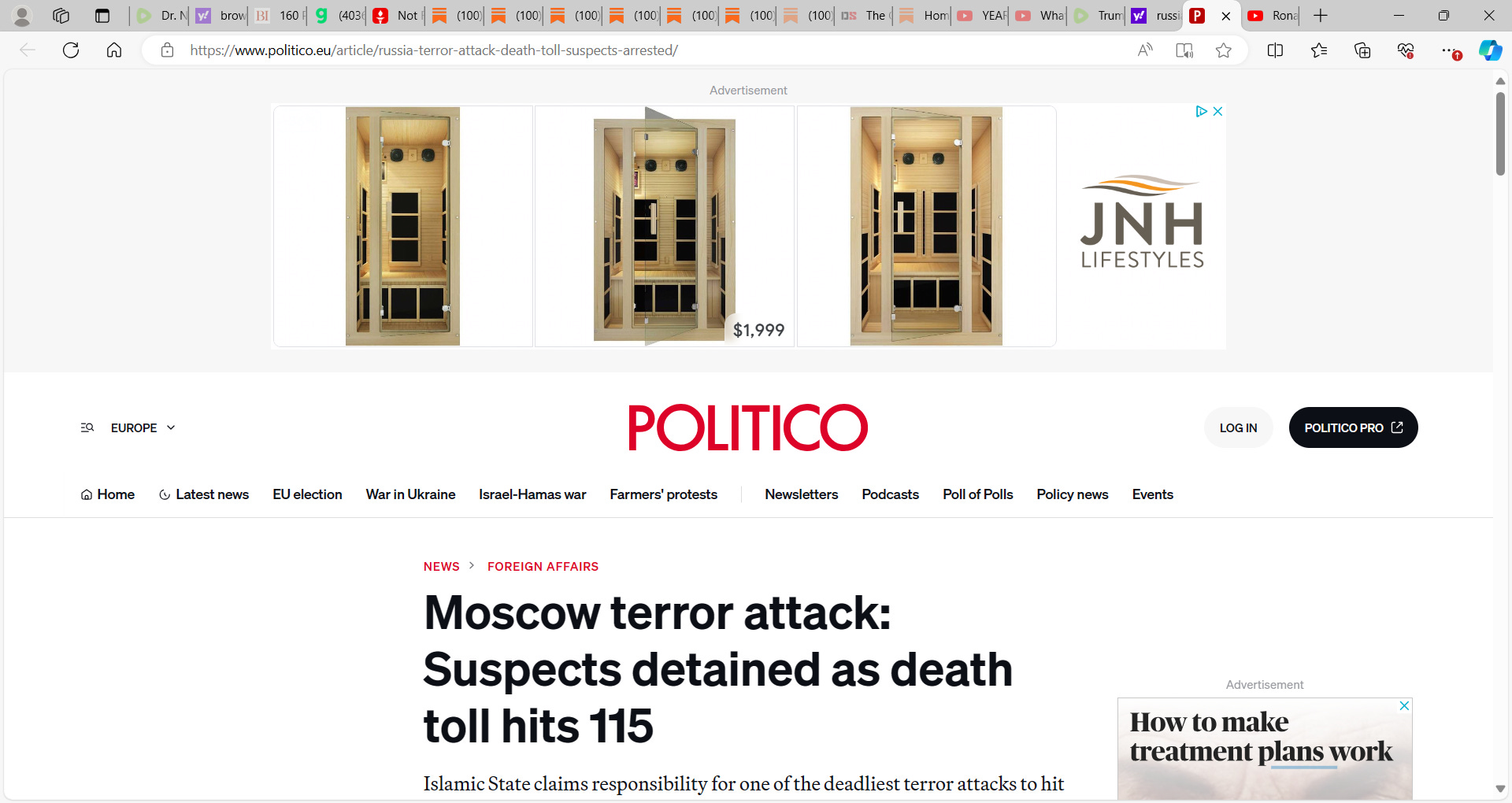Open Farmers' protests nav link
The width and height of the screenshot is (1512, 803).
[x=663, y=494]
